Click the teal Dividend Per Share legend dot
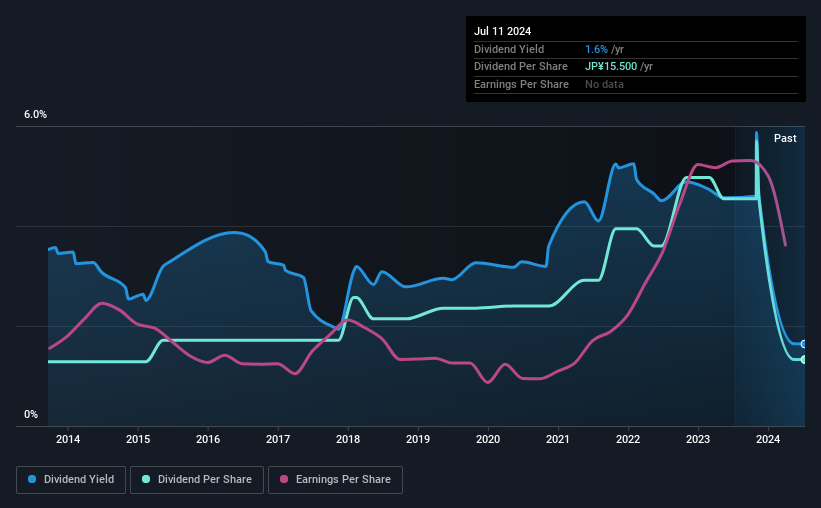The height and width of the screenshot is (508, 821). pyautogui.click(x=146, y=479)
